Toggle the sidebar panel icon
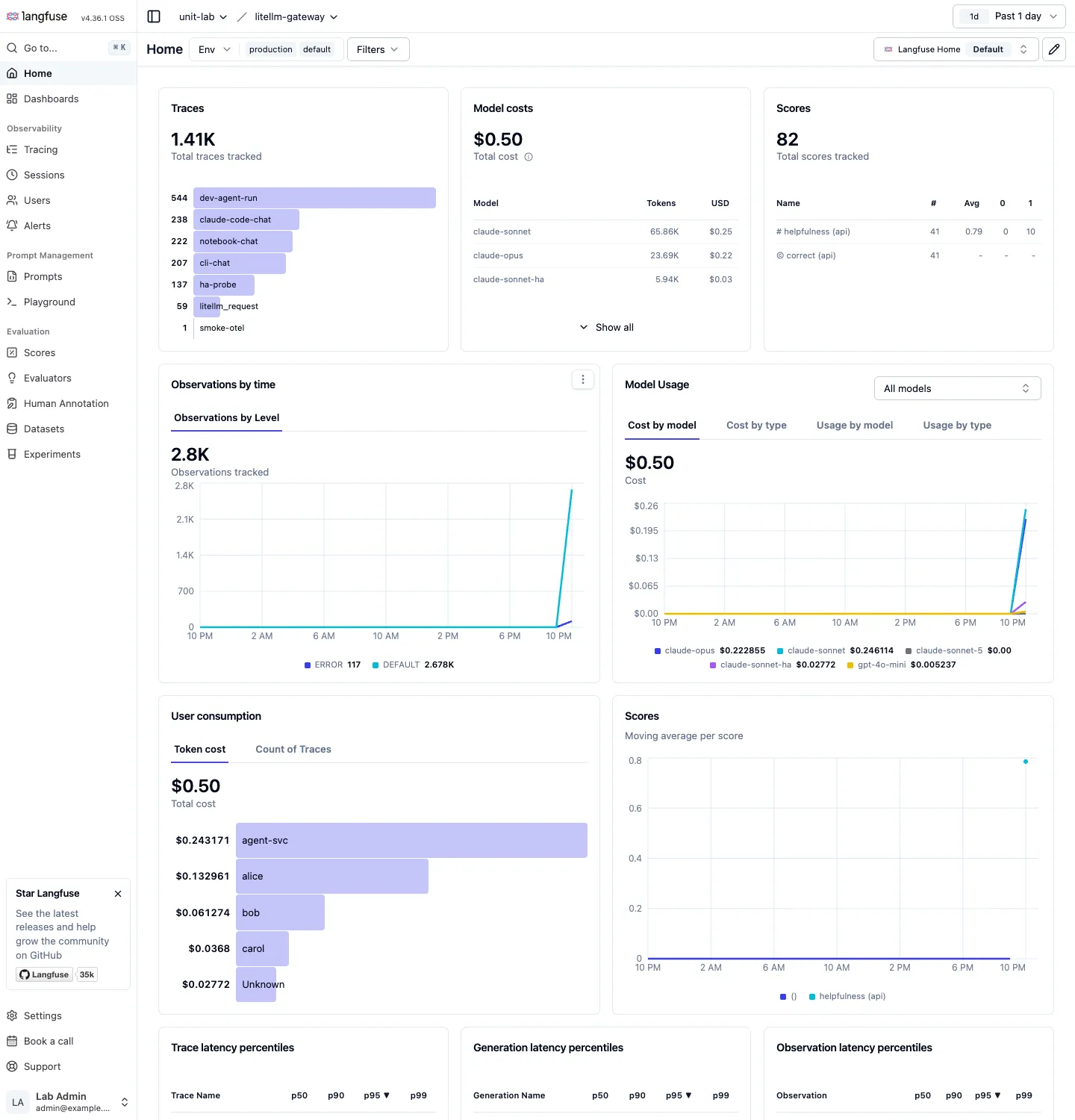This screenshot has width=1075, height=1120. (x=154, y=16)
